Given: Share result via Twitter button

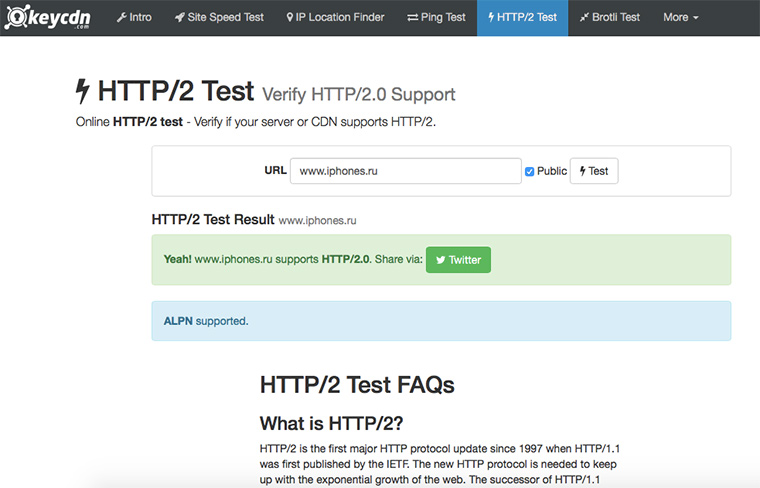Looking at the screenshot, I should coord(458,260).
